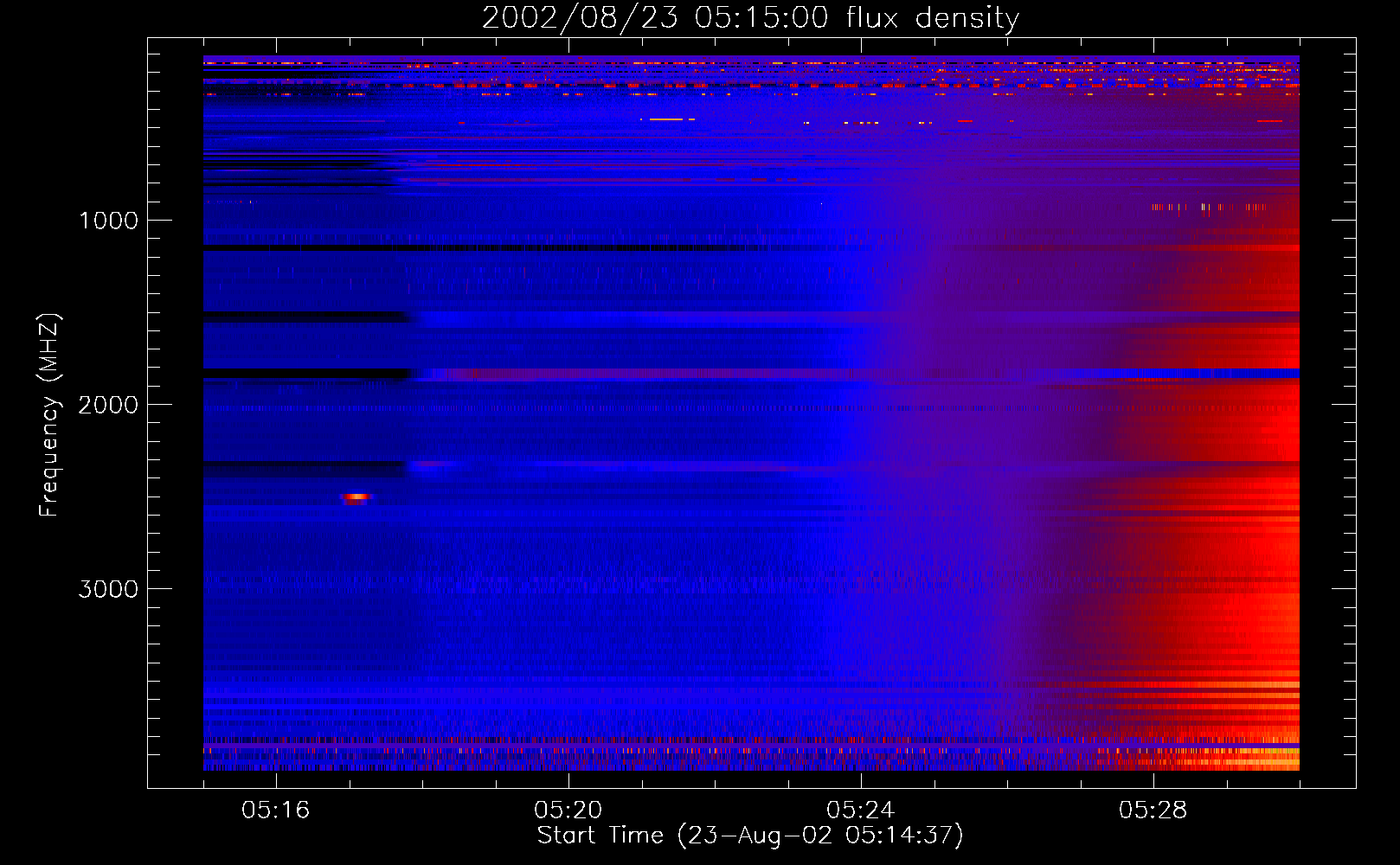Click the 1000 frequency tick label

pyautogui.click(x=108, y=221)
